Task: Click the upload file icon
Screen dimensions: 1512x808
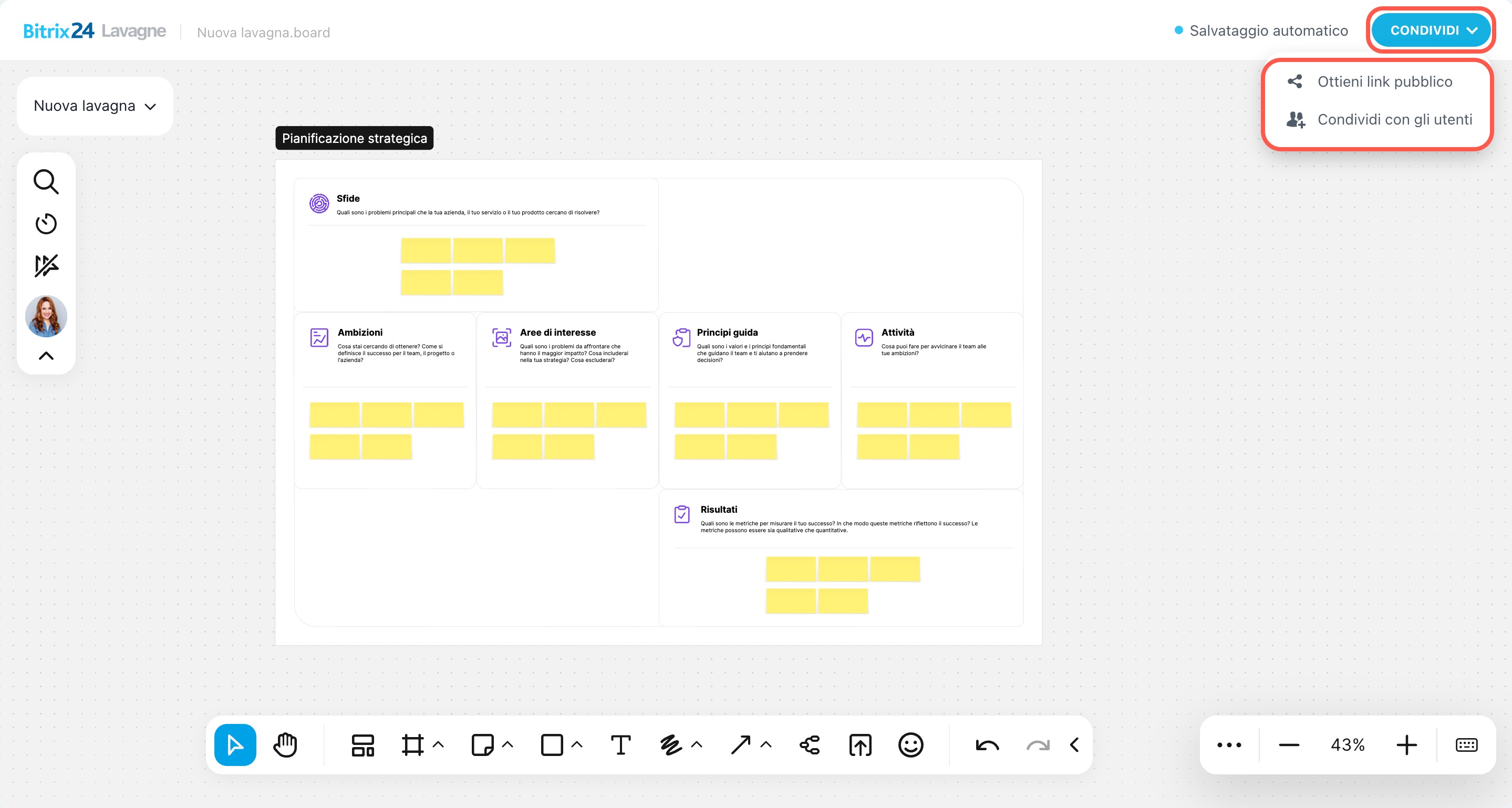Action: click(x=860, y=744)
